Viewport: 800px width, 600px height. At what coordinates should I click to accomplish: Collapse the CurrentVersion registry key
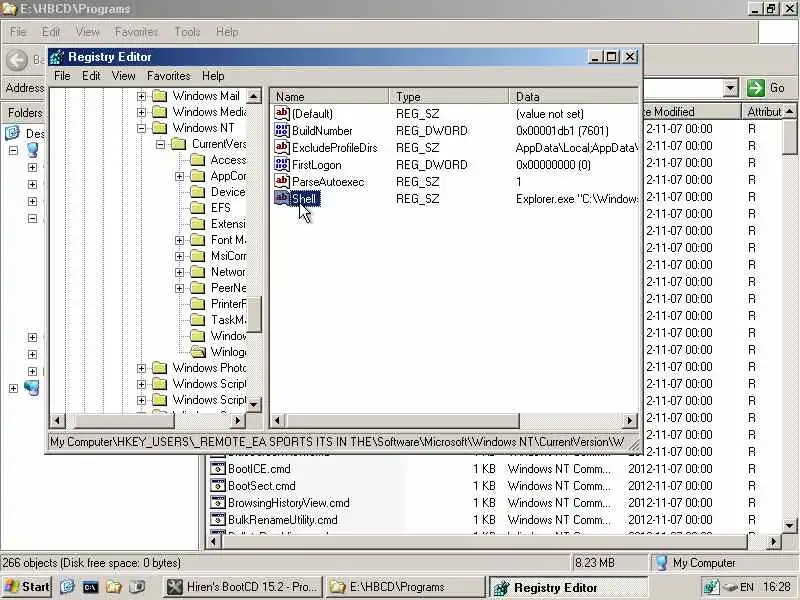161,144
